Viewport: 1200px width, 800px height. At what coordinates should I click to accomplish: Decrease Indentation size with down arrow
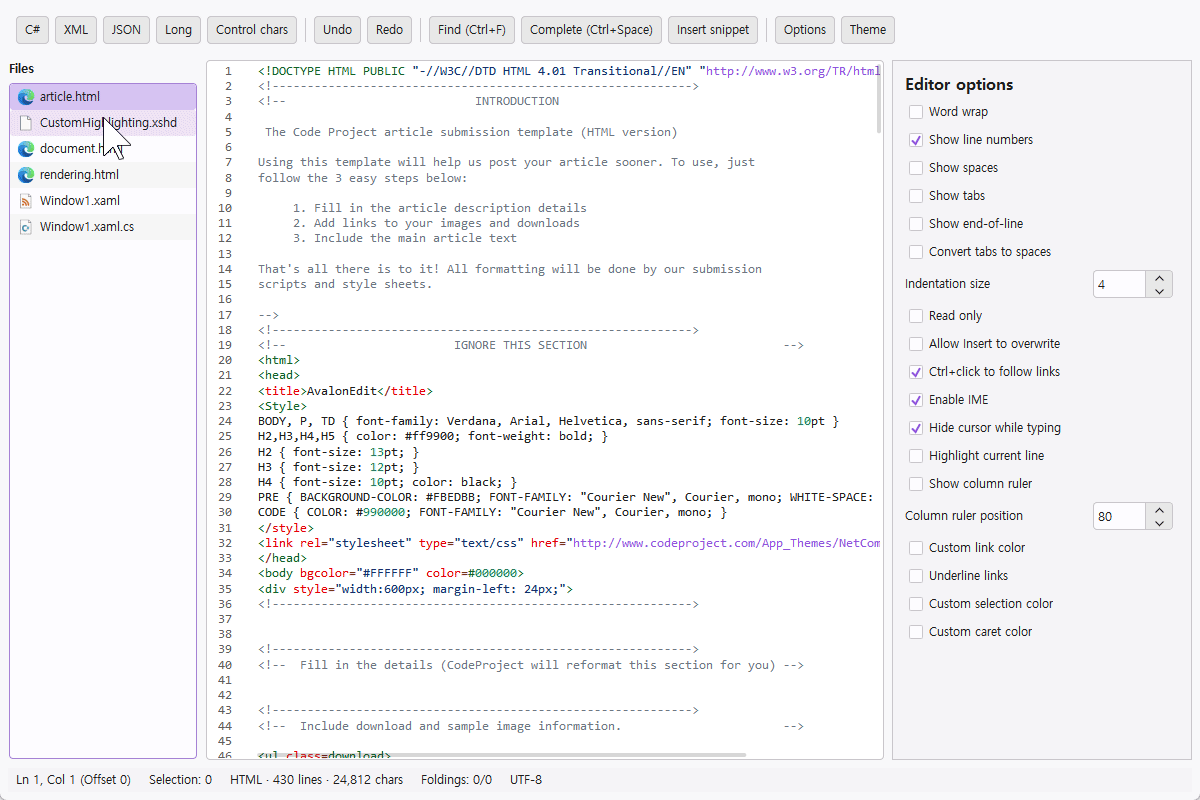(1159, 291)
